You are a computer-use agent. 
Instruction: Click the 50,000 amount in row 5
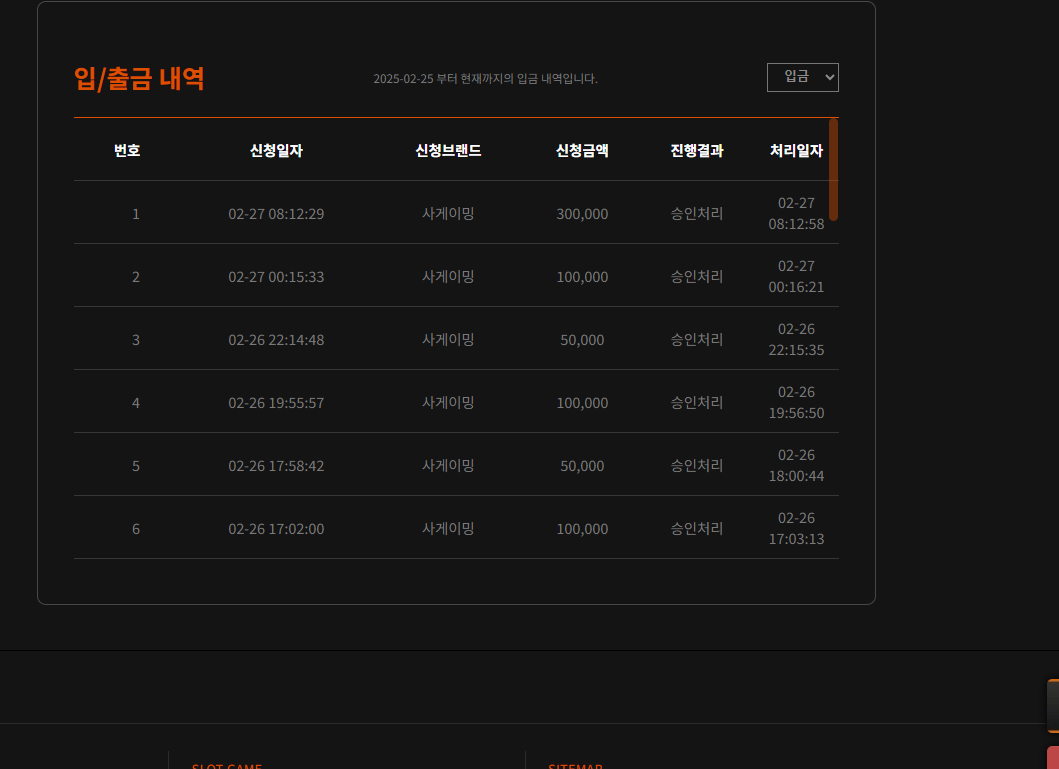click(x=582, y=466)
